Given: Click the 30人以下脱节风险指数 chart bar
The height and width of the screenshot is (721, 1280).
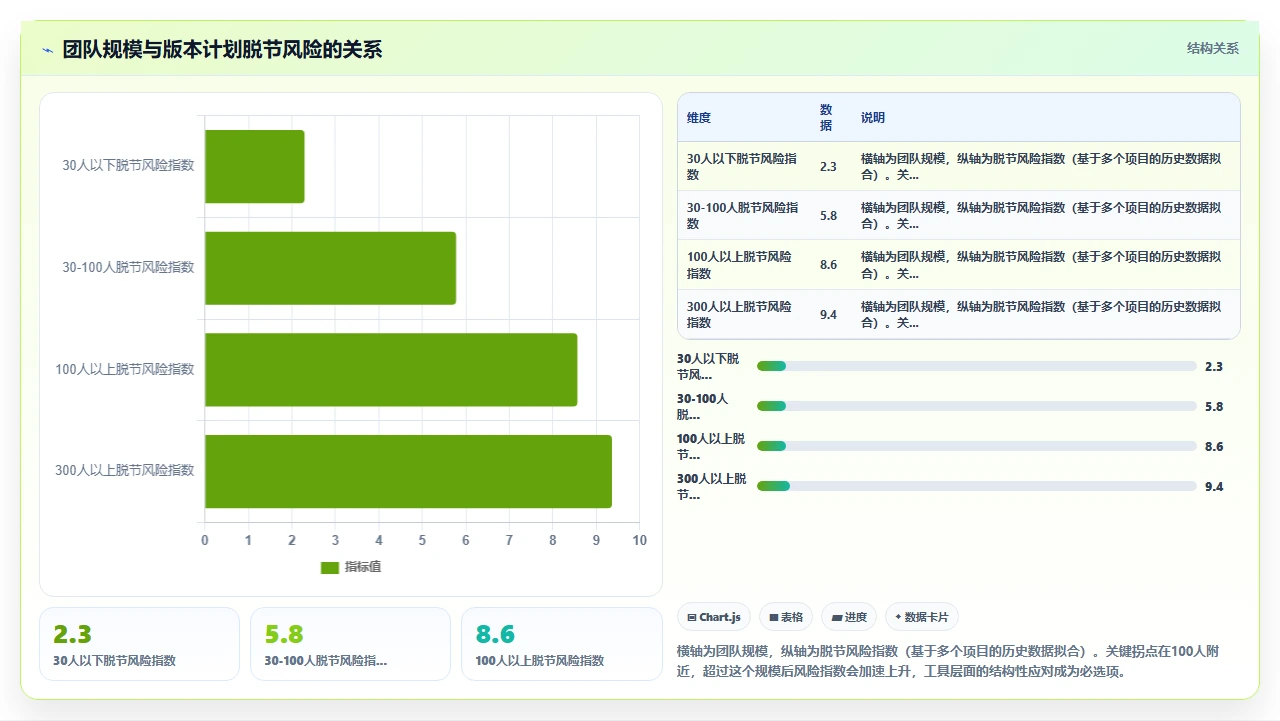Looking at the screenshot, I should [x=255, y=166].
